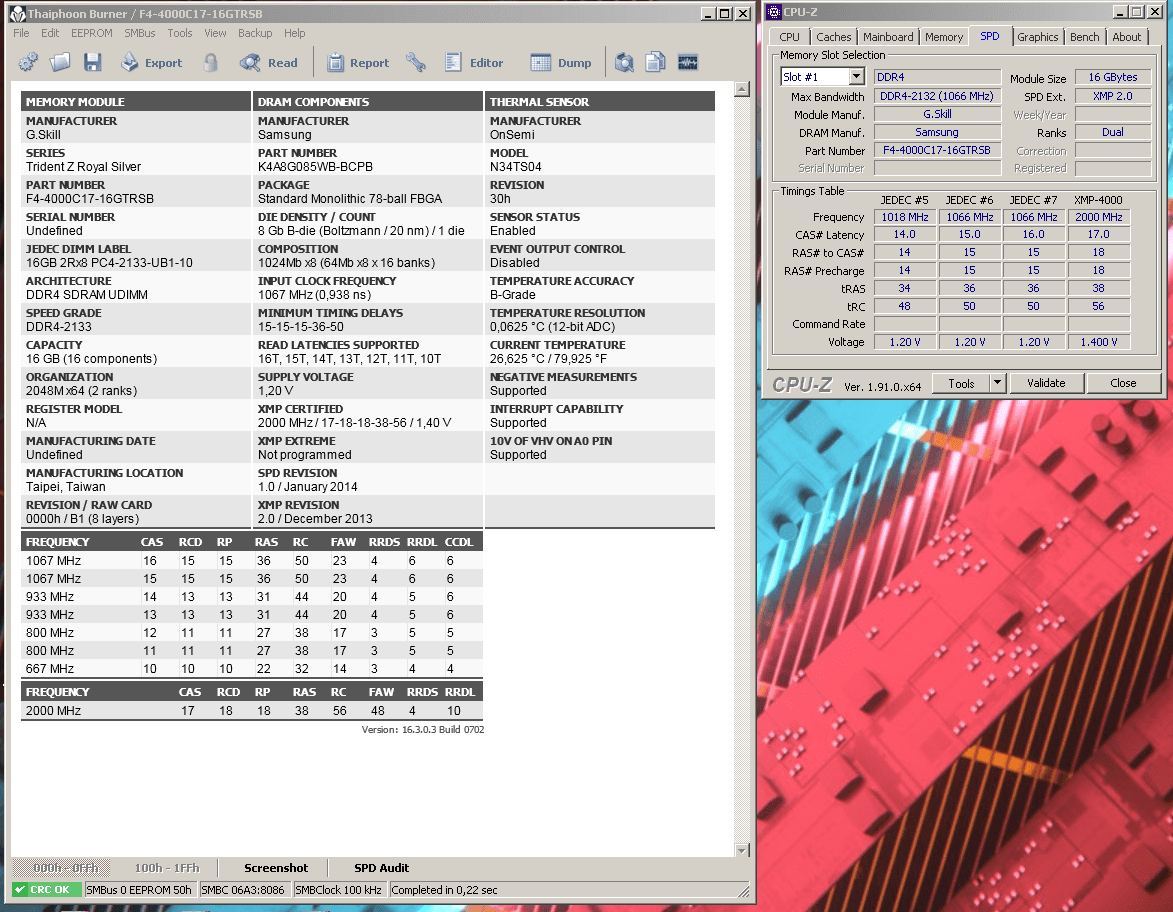Screen dimensions: 1173x912
Task: Open the Graphics tab in CPU-Z
Action: click(1038, 37)
